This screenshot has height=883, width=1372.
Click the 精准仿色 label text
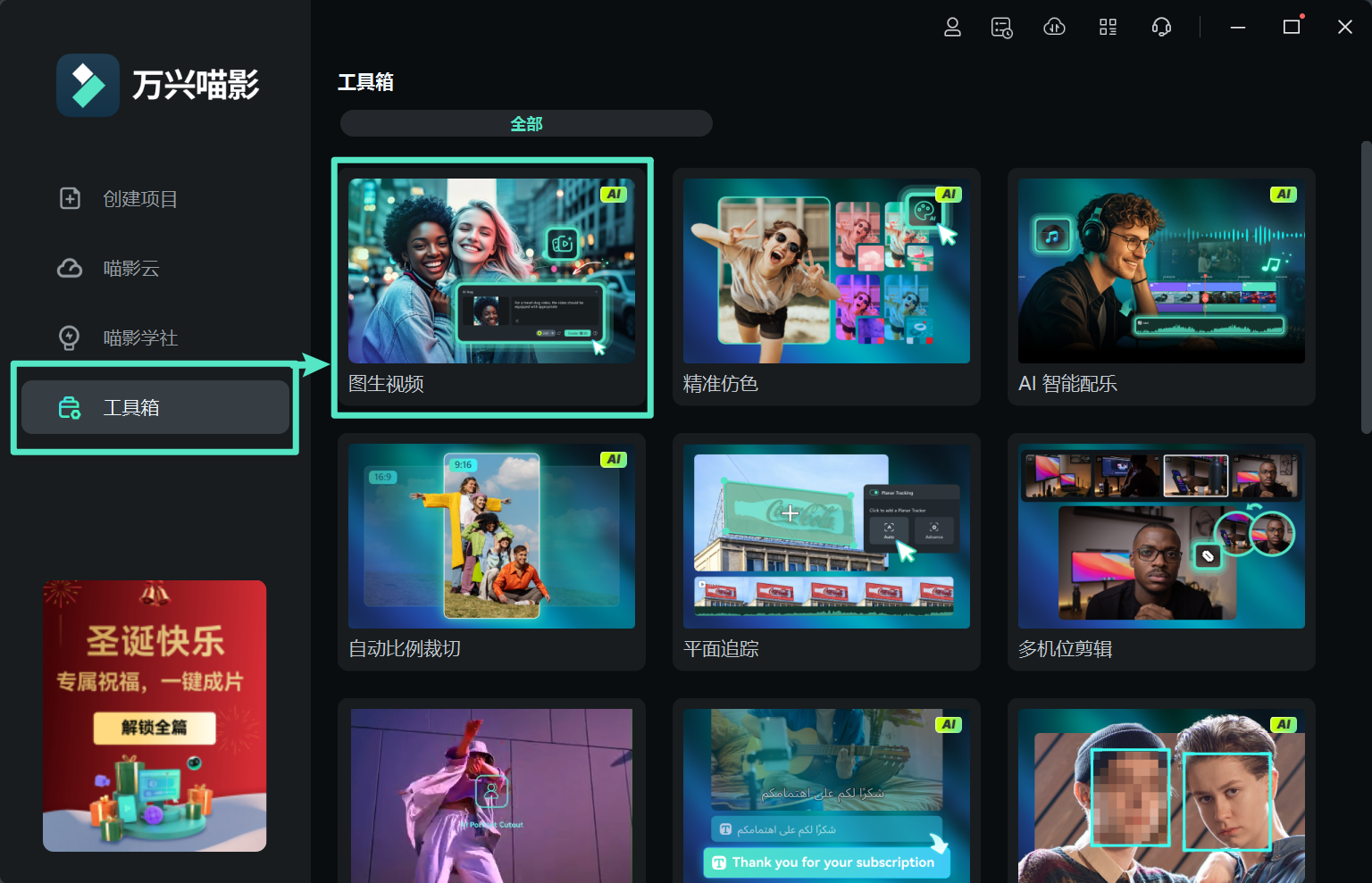pyautogui.click(x=721, y=384)
